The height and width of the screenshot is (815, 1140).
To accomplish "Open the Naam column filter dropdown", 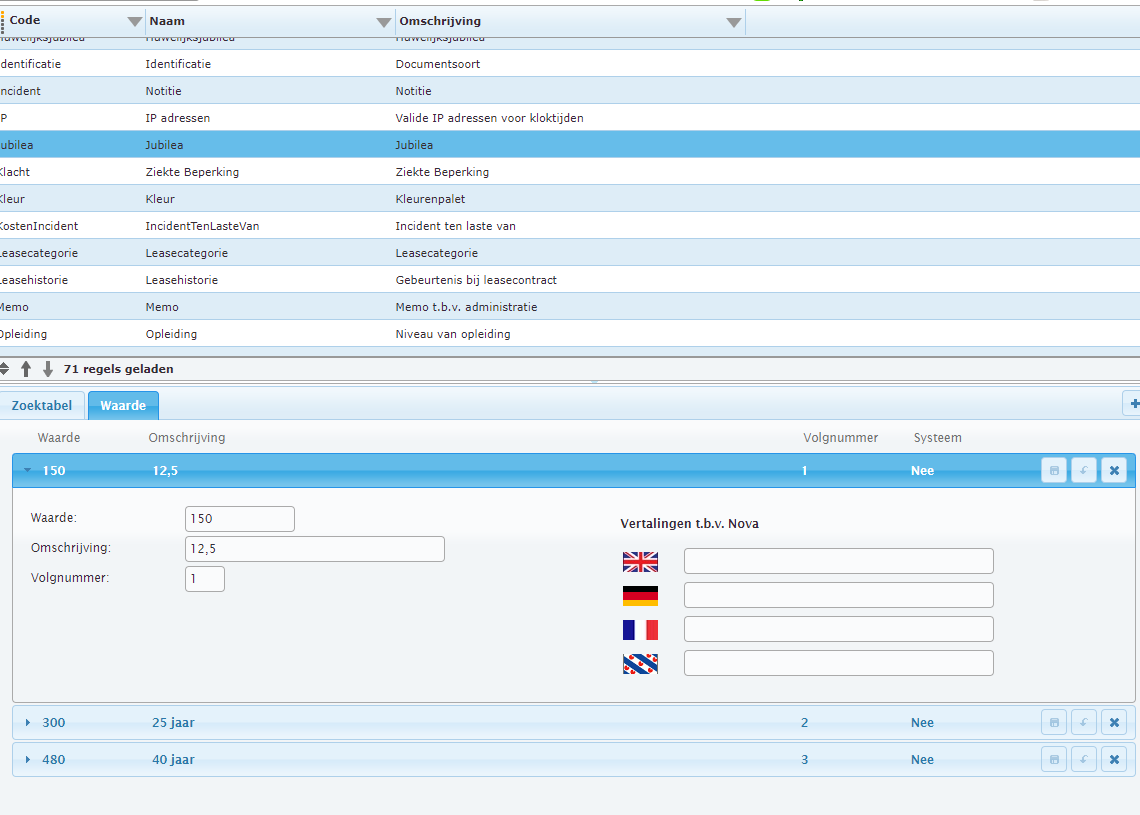I will pyautogui.click(x=384, y=23).
